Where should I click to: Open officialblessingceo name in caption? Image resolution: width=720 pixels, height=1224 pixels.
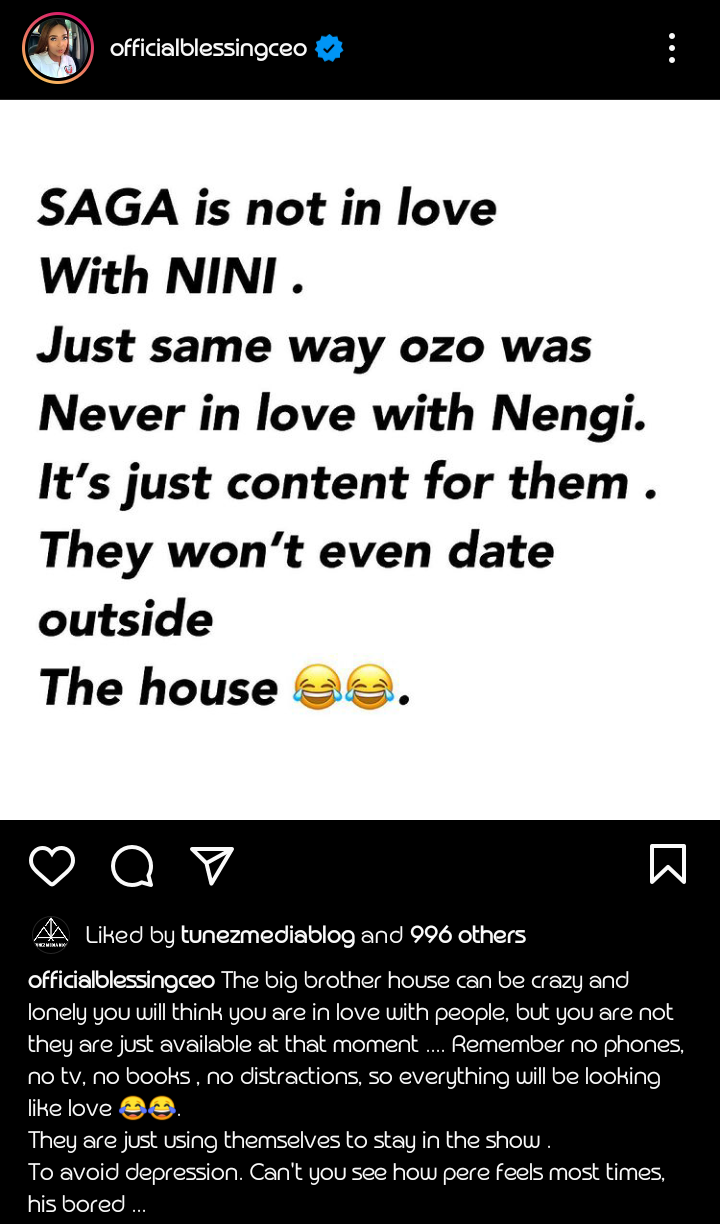[122, 980]
